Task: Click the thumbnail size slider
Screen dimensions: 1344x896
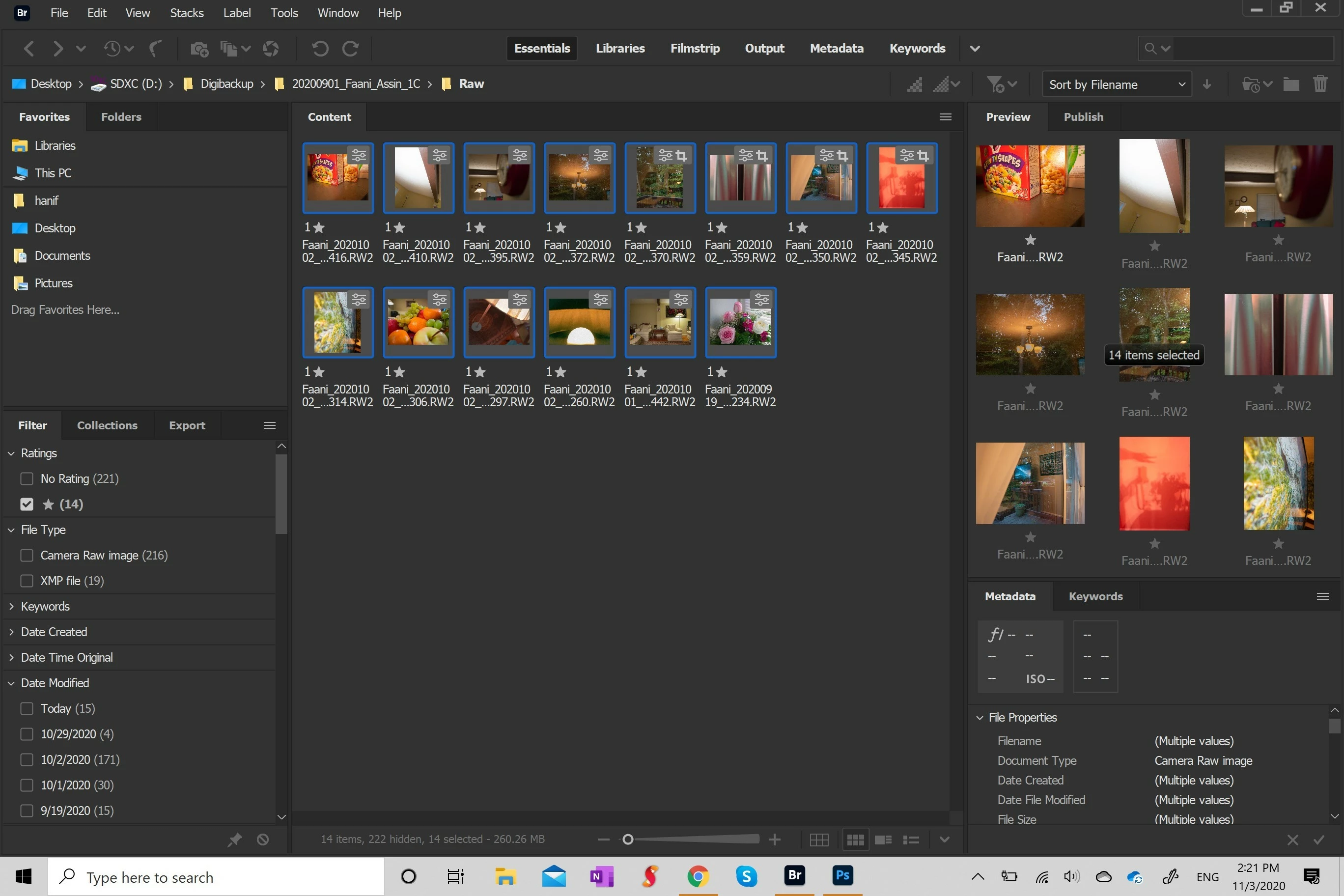Action: pos(694,839)
